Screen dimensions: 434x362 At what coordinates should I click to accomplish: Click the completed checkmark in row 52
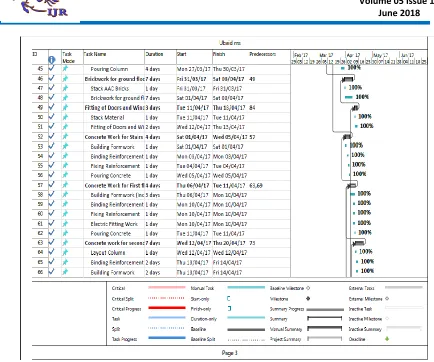(52, 136)
